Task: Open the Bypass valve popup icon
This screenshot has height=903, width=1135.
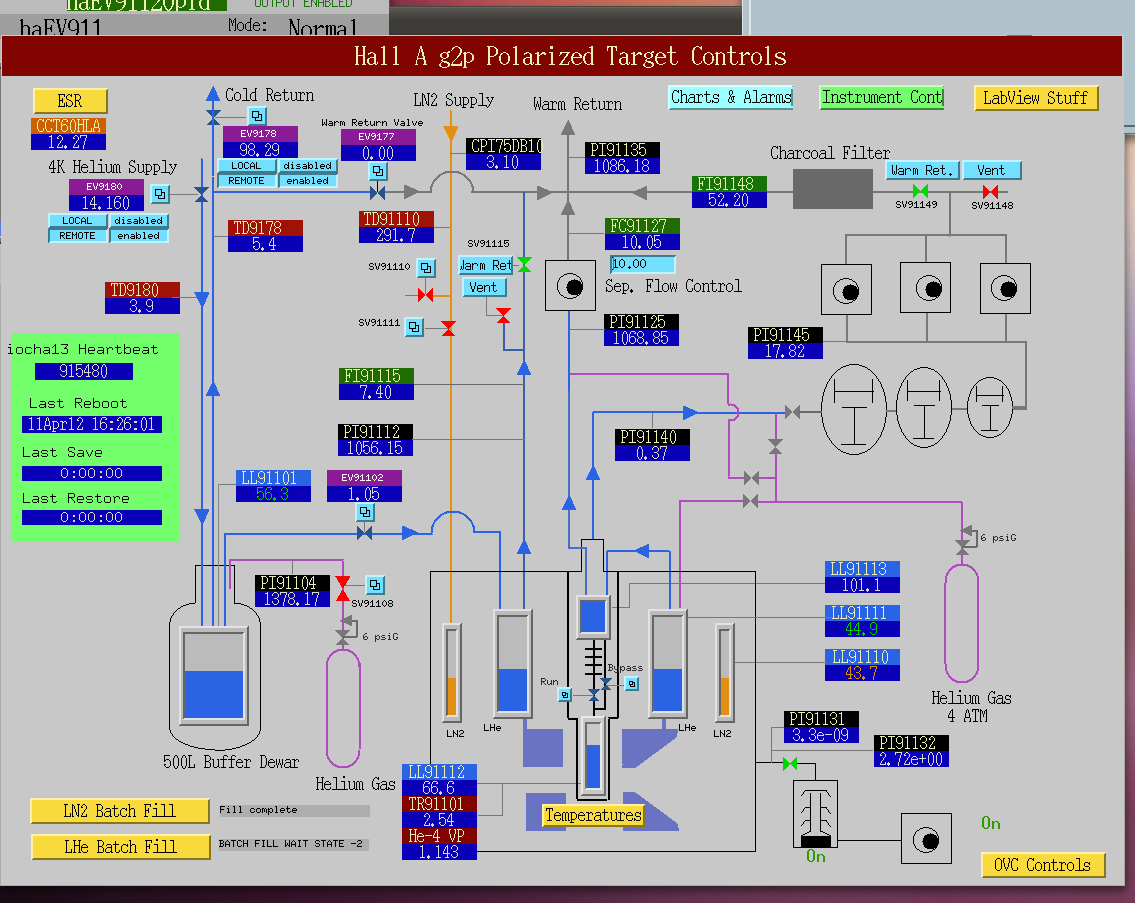Action: coord(632,684)
